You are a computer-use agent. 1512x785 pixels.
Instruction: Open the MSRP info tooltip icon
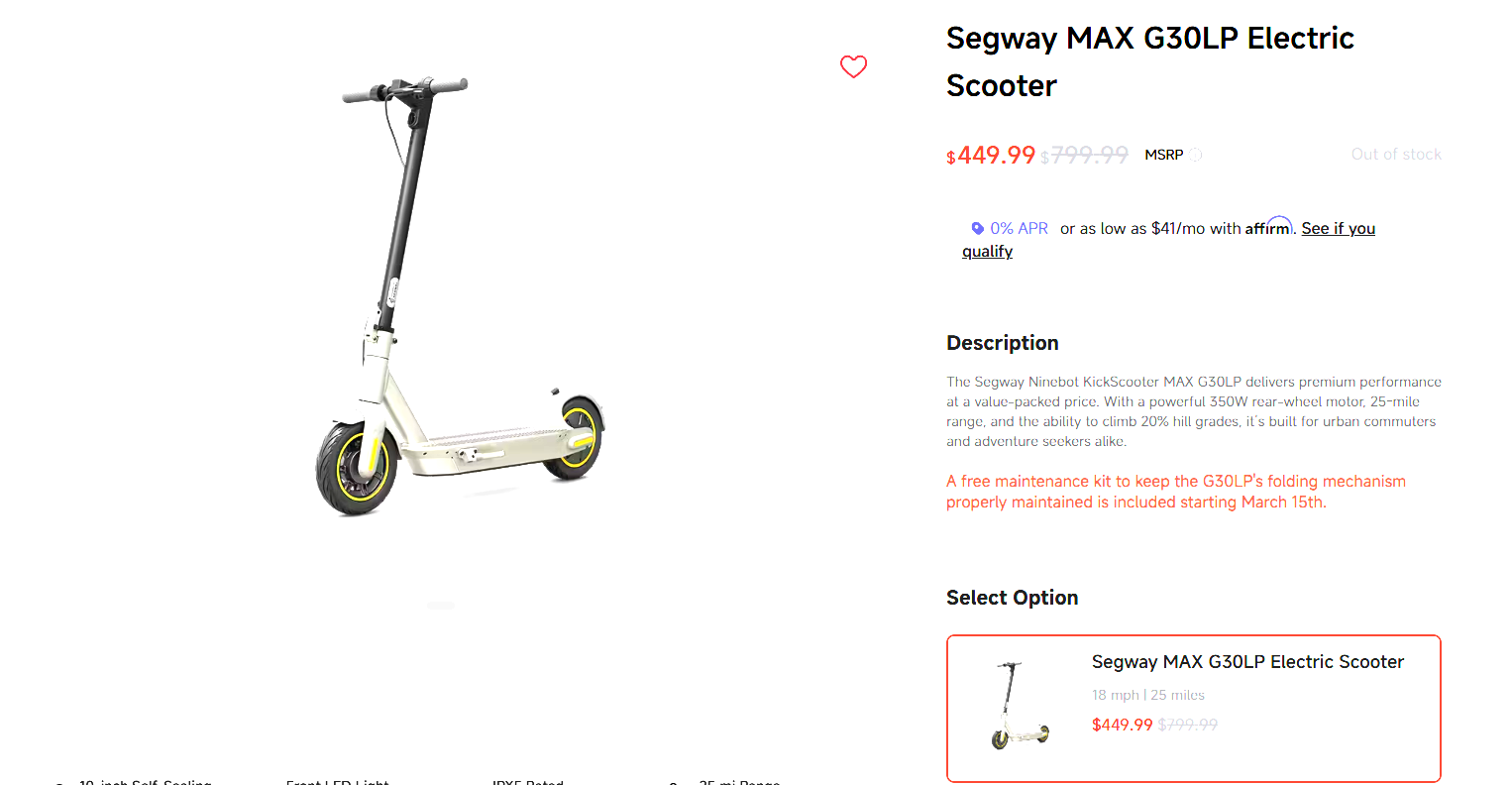tap(1196, 155)
